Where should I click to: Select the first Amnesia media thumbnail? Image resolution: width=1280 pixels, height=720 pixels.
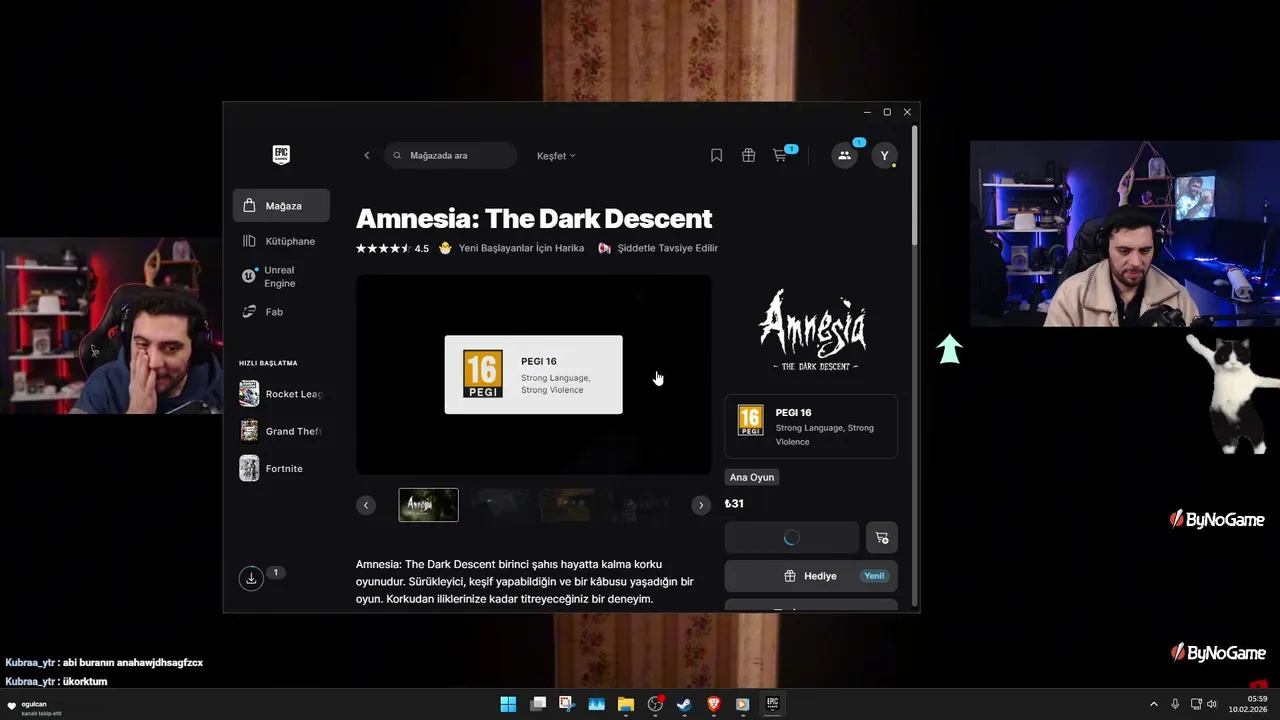tap(429, 505)
